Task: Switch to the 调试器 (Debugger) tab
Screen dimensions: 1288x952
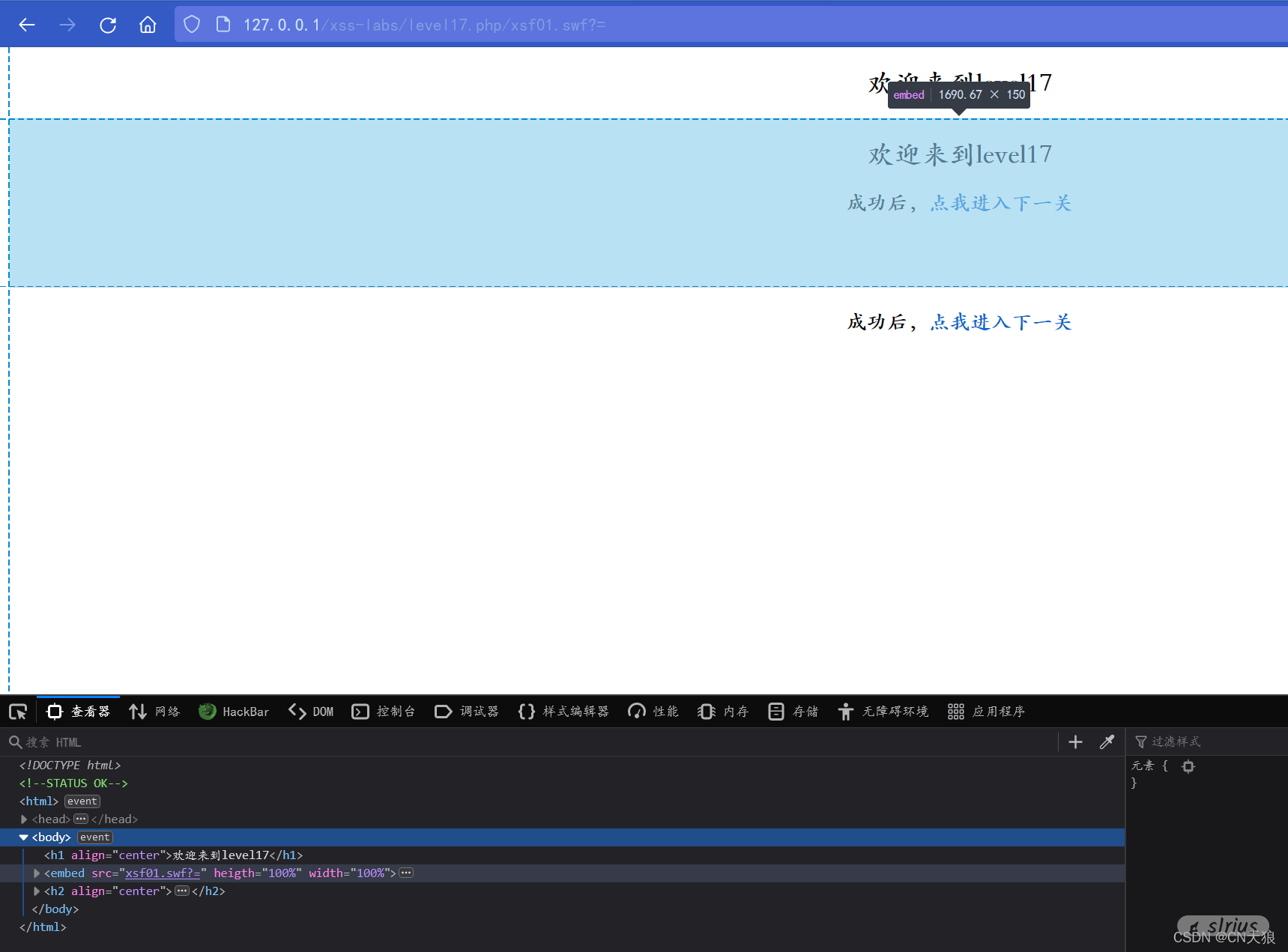Action: 466,712
